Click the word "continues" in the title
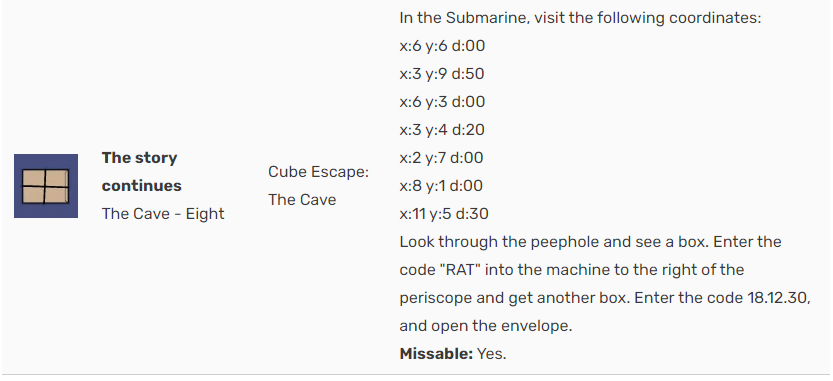 pos(141,185)
